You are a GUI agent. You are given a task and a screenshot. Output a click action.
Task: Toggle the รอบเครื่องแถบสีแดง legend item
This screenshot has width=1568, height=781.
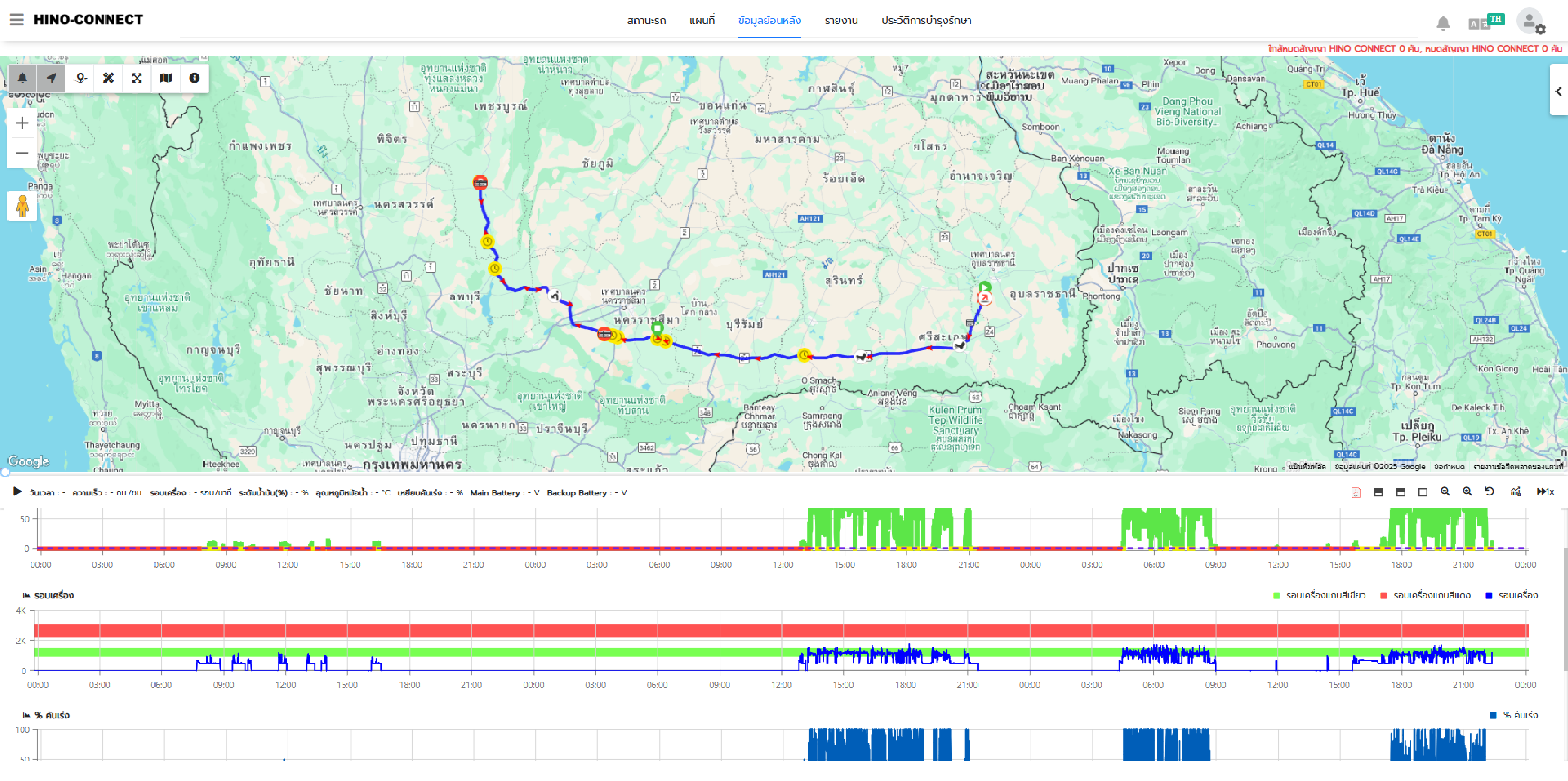1425,595
